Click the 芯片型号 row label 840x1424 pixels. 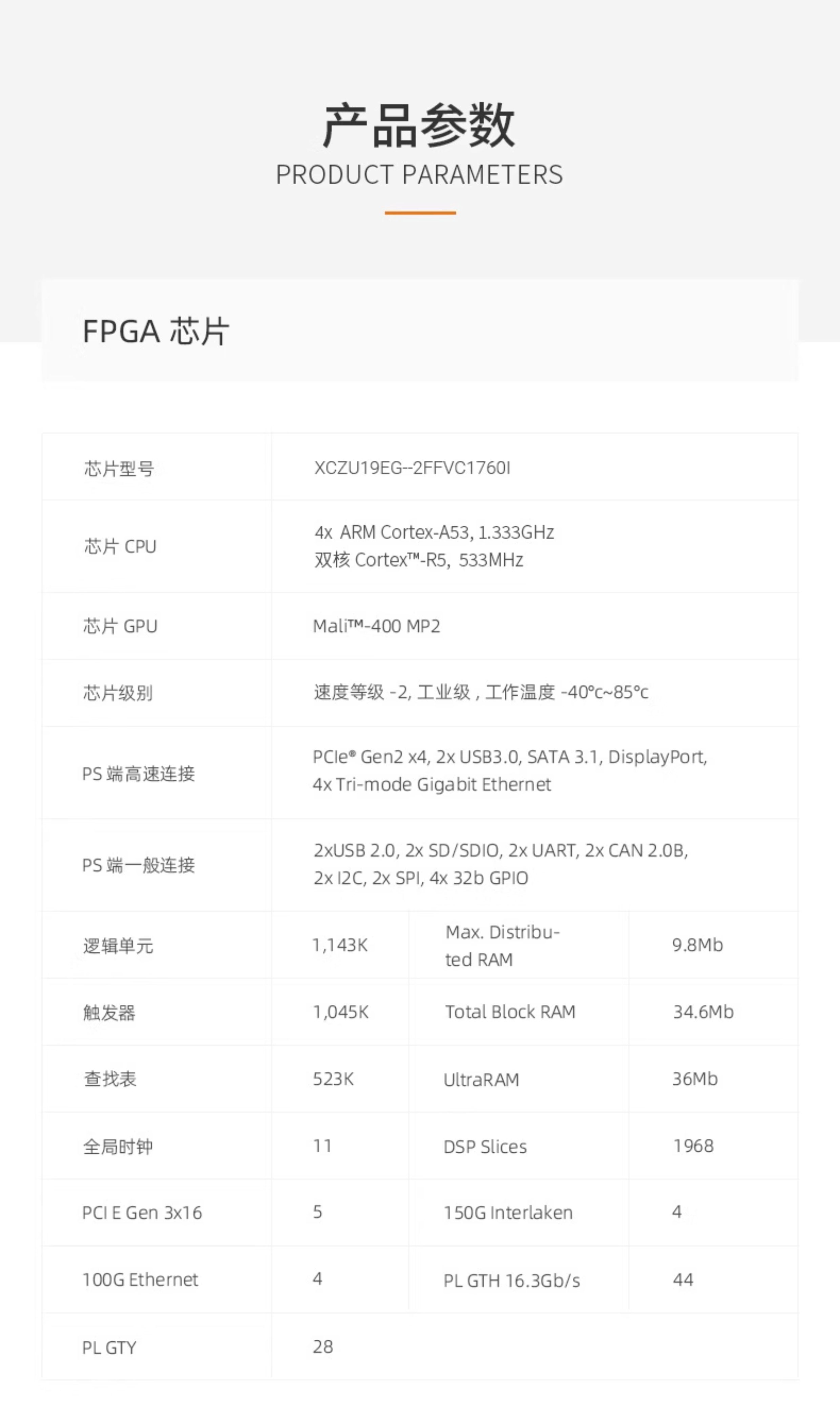119,469
